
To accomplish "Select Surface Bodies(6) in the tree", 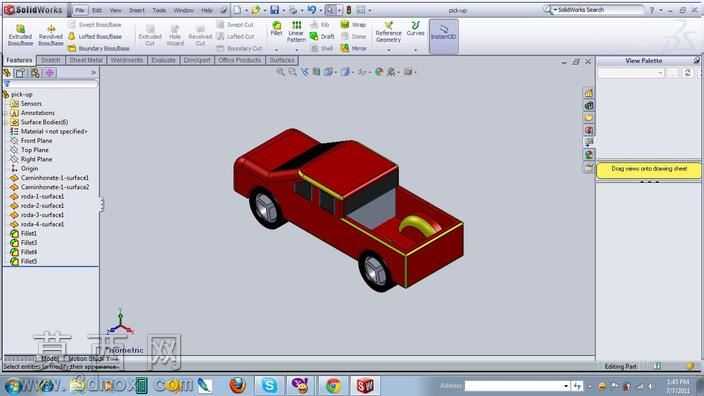I will [x=44, y=122].
